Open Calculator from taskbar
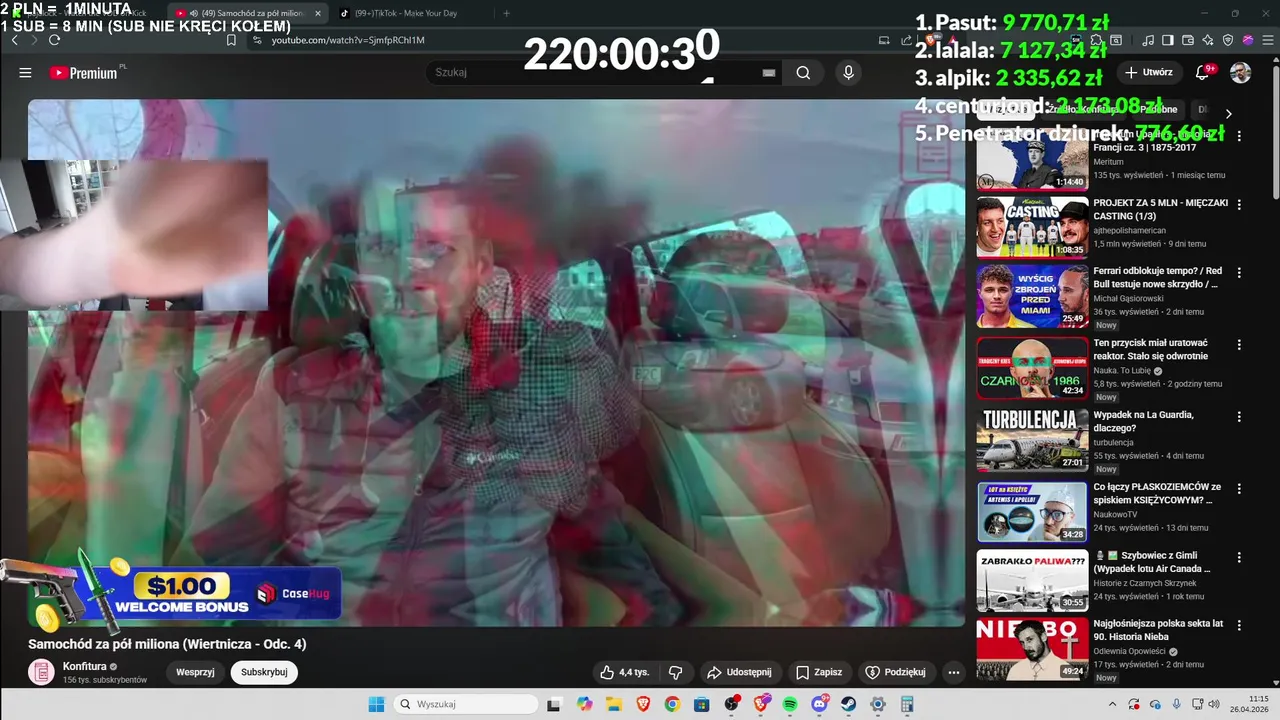 click(907, 704)
